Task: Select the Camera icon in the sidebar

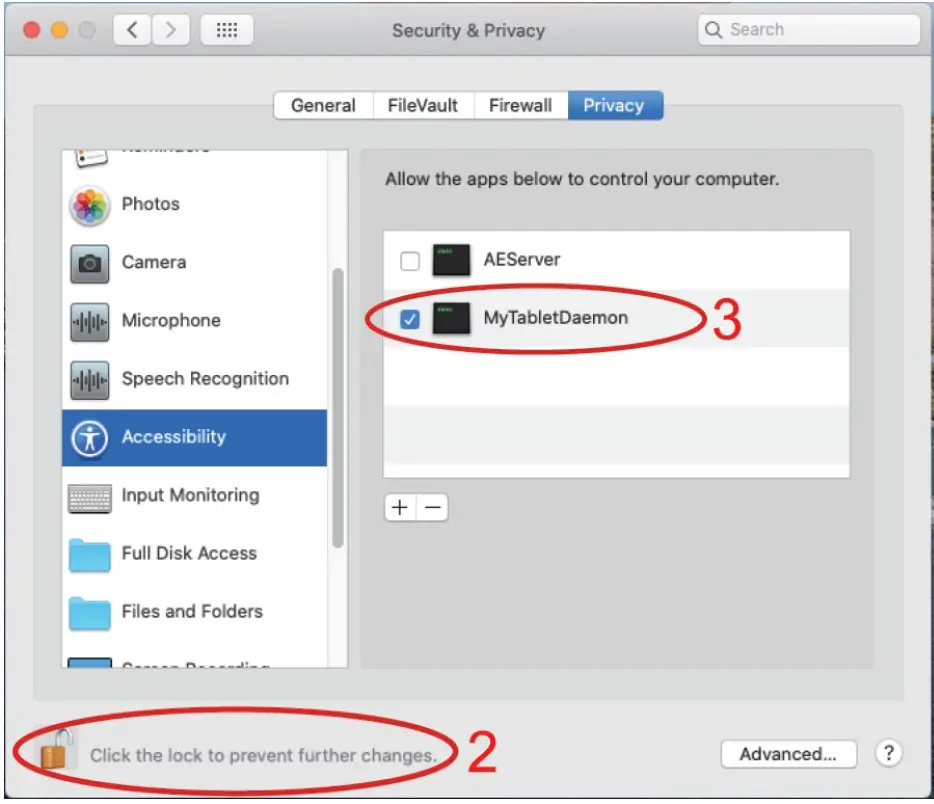Action: 89,263
